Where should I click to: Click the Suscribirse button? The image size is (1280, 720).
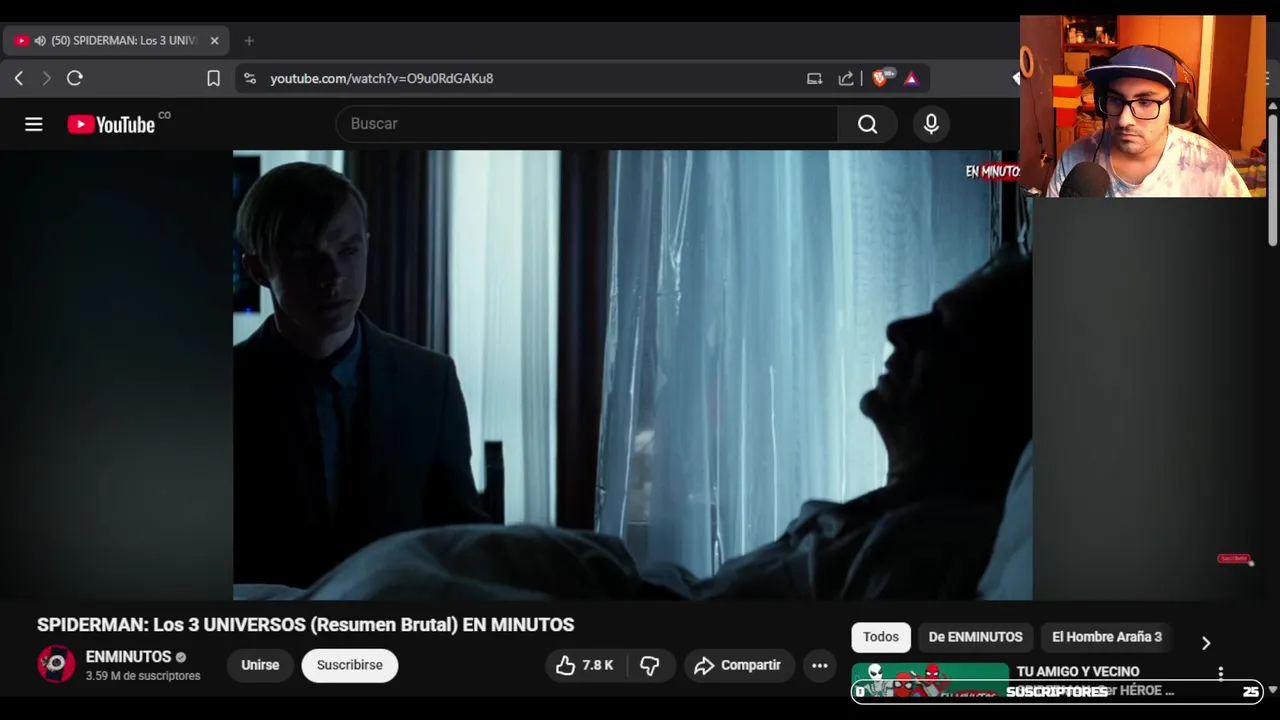350,665
